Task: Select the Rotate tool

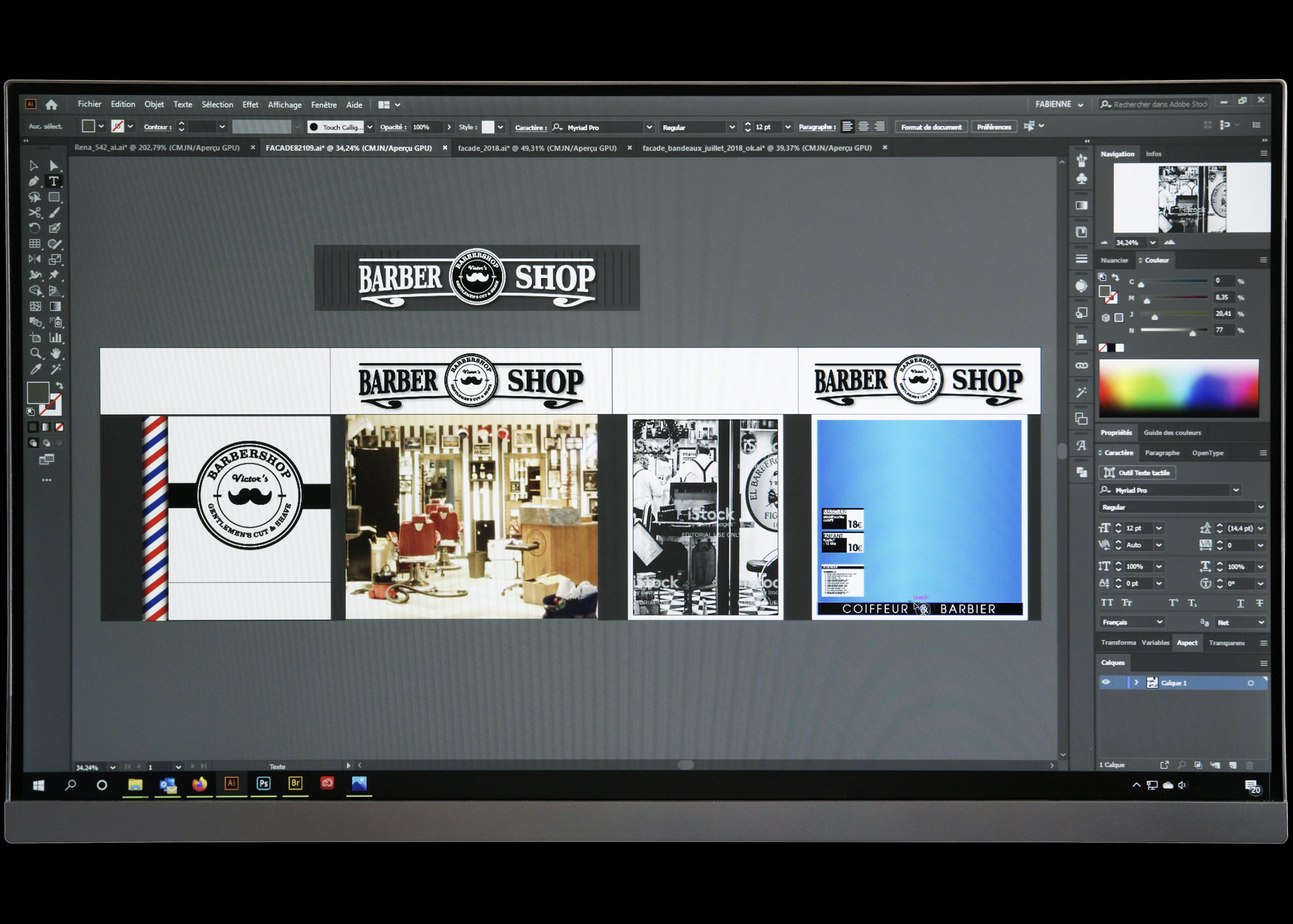Action: click(x=34, y=228)
